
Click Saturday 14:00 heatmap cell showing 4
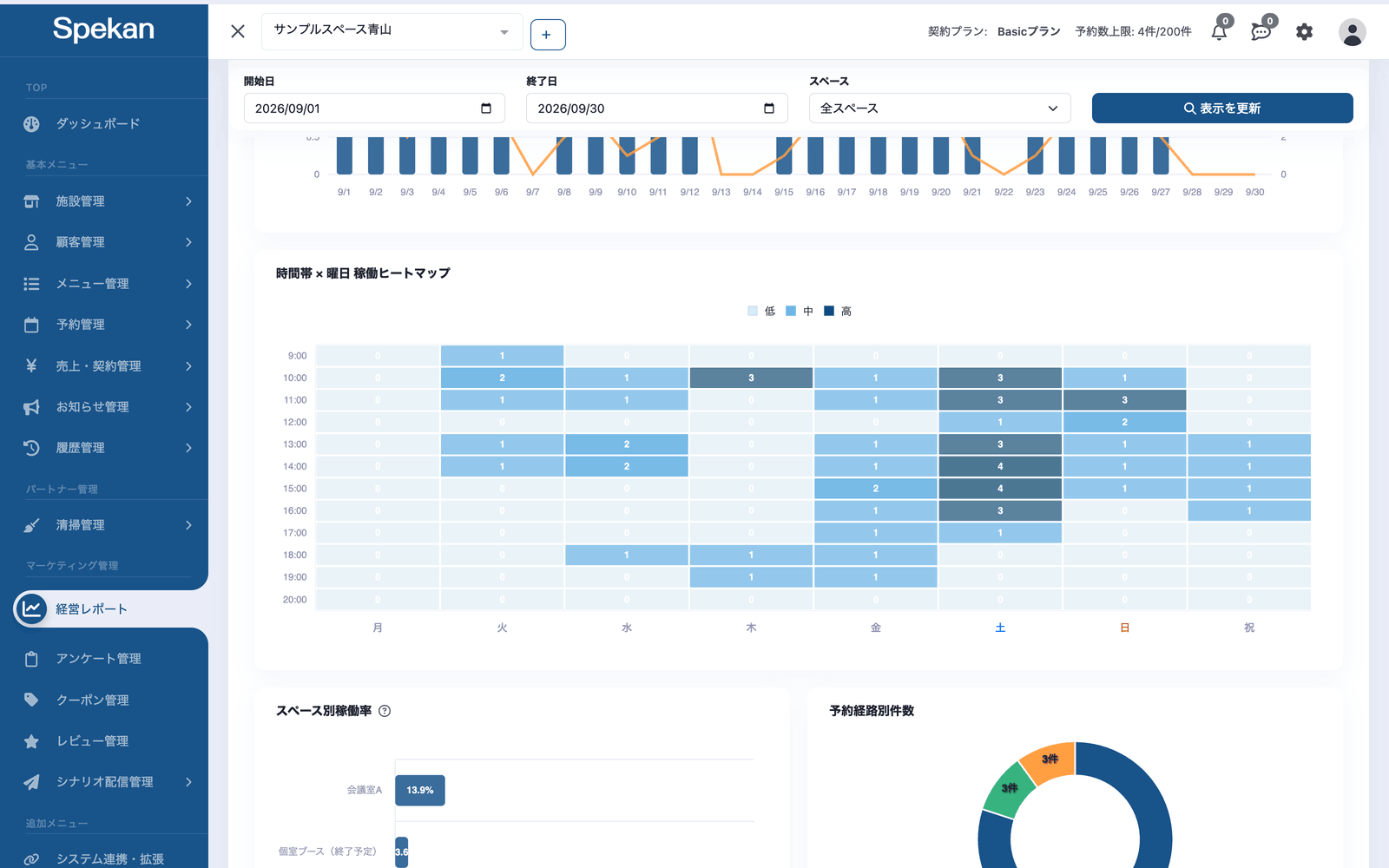(x=1000, y=466)
